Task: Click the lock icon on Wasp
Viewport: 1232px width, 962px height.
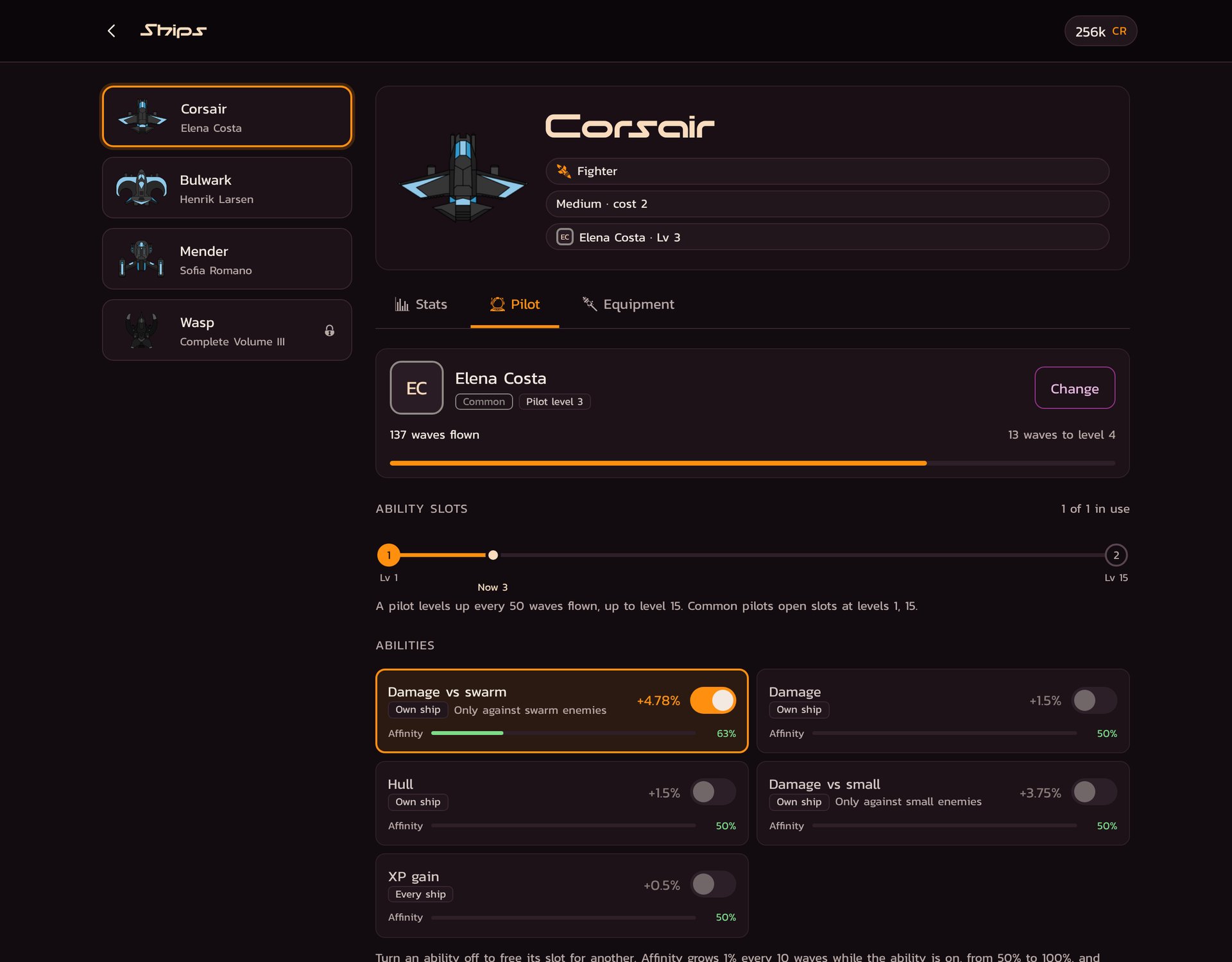Action: [329, 330]
